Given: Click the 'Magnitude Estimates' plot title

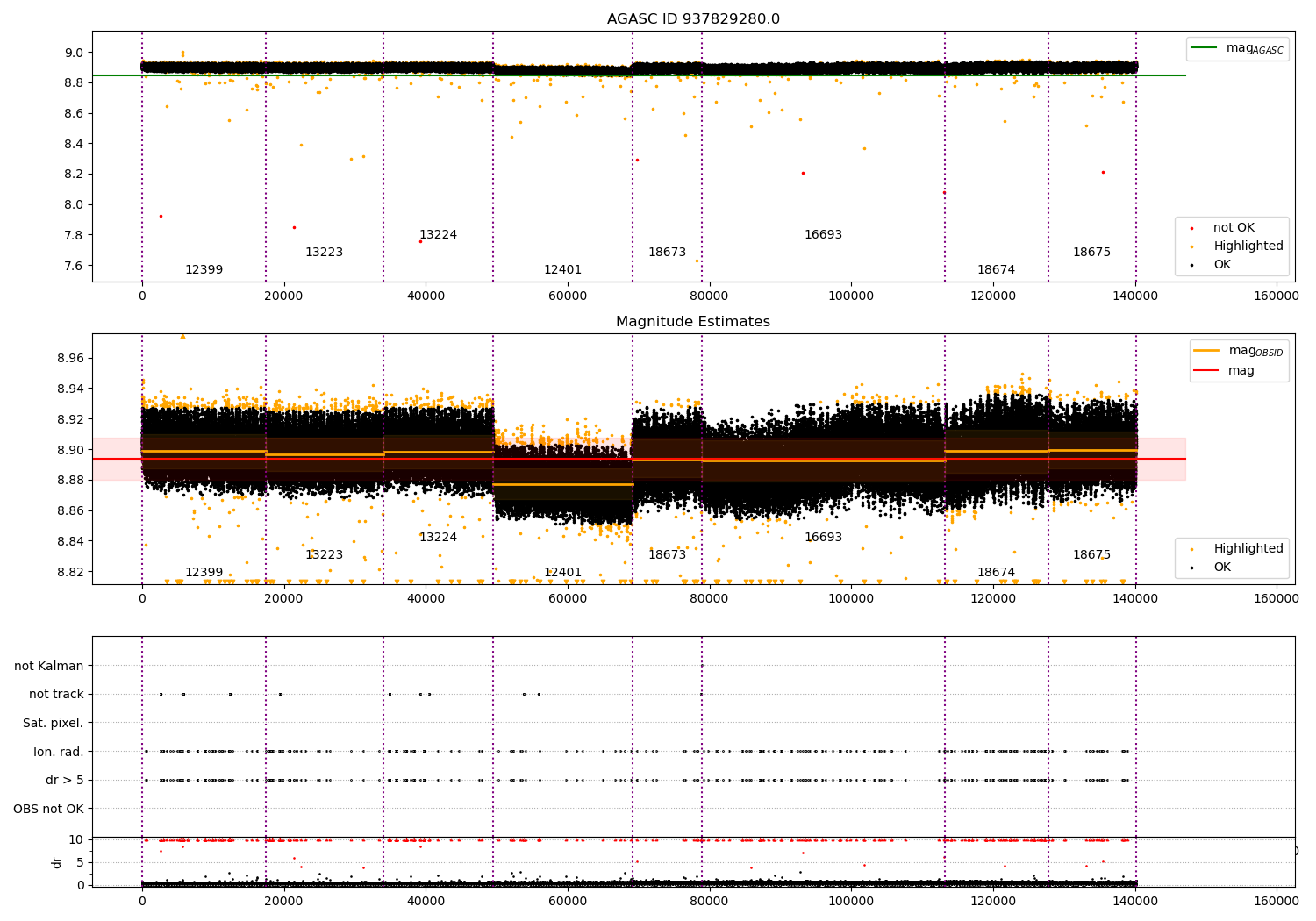Looking at the screenshot, I should 693,322.
